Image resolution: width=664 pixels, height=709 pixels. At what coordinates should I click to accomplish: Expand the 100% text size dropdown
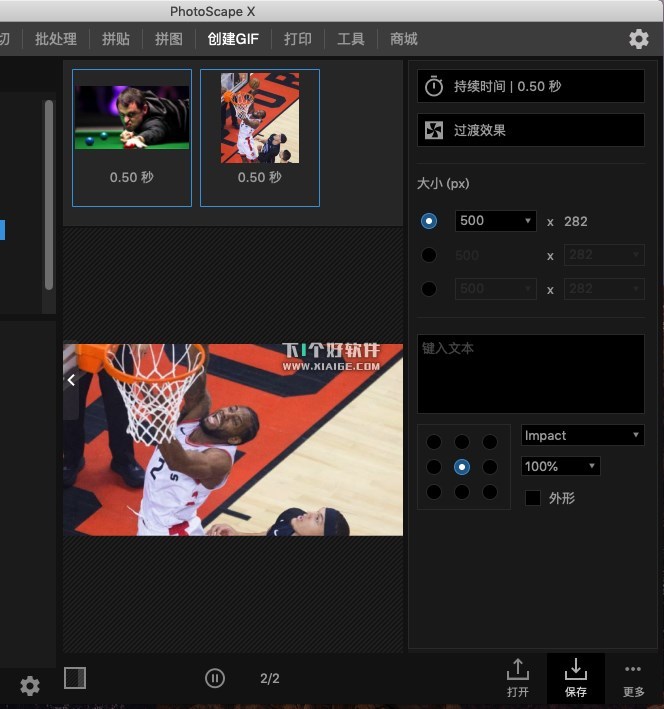[560, 466]
